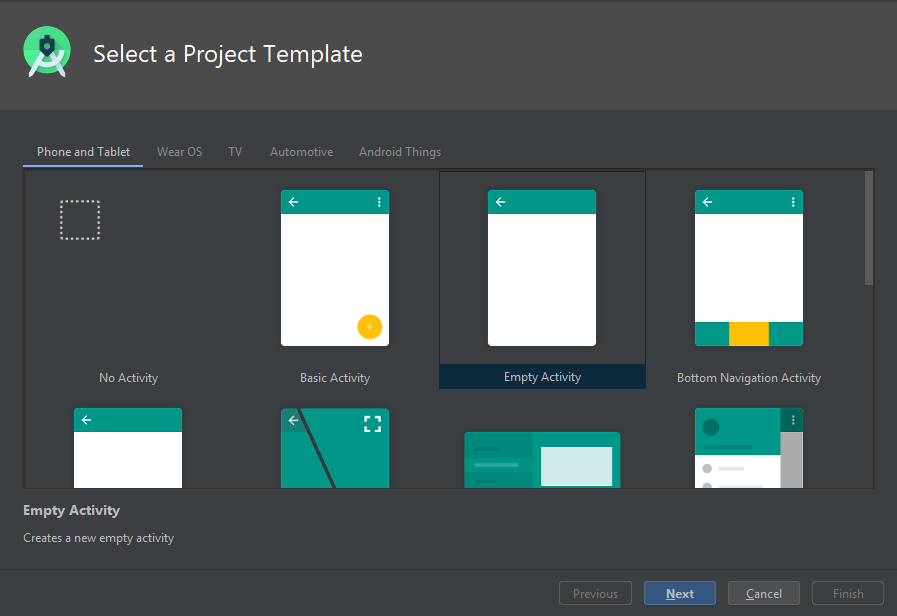
Task: Switch to Android Things tab
Action: (x=400, y=152)
